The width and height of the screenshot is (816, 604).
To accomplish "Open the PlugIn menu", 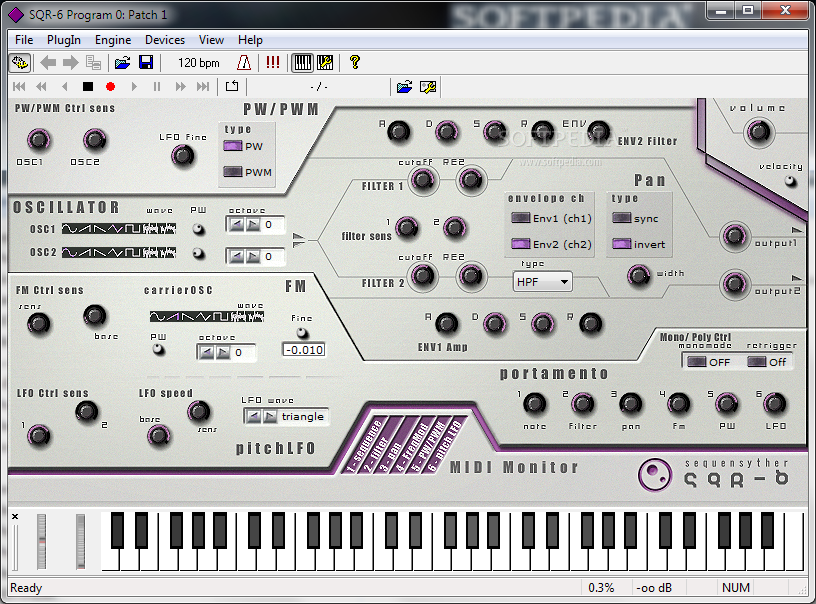I will [x=63, y=40].
